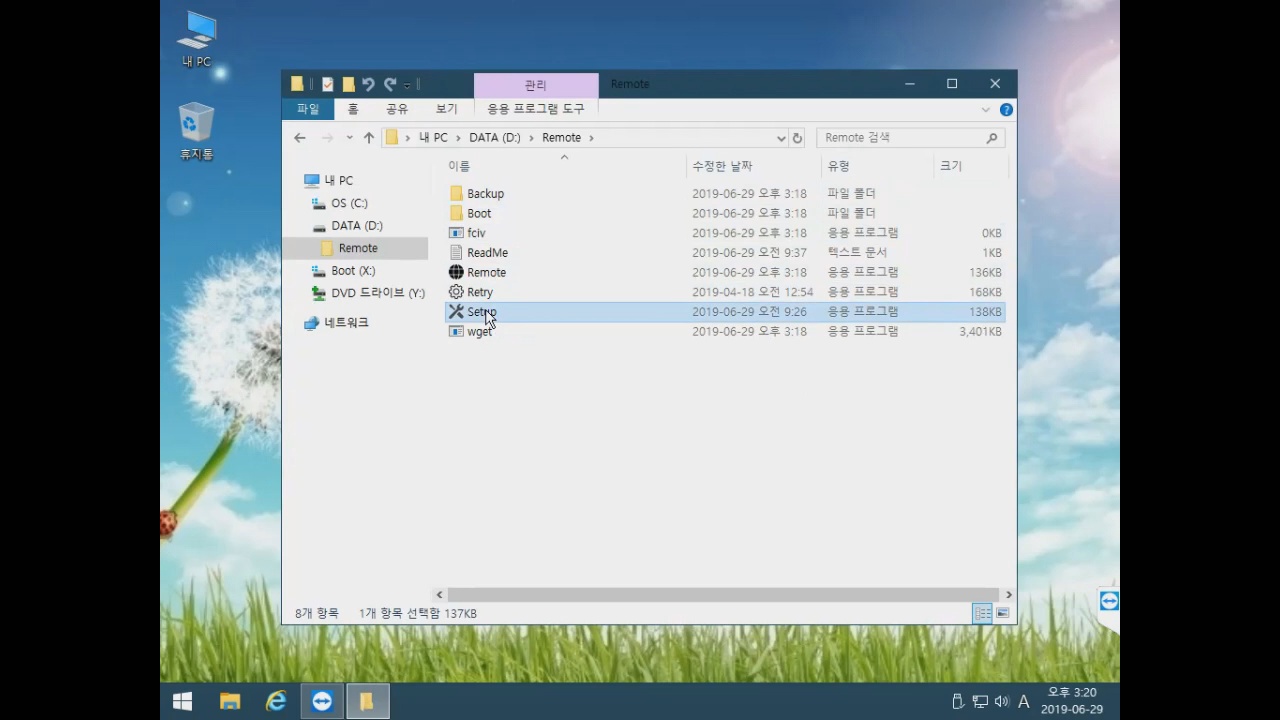
Task: Click the horizontal scrollbar track
Action: coord(722,595)
